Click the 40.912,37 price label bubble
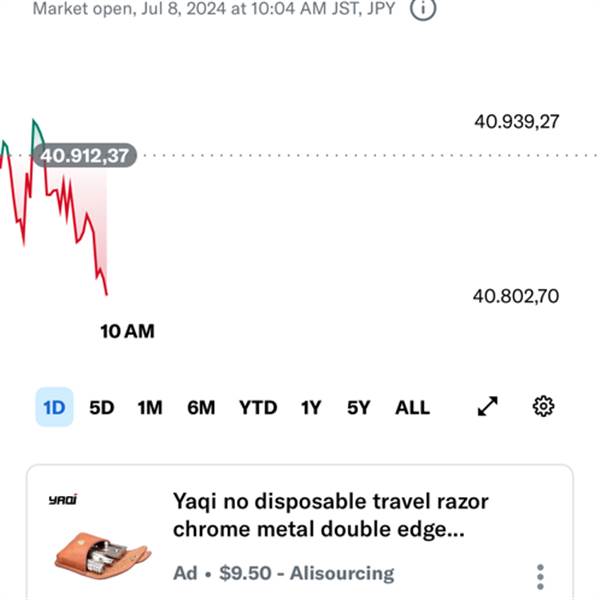600x600 pixels. point(85,156)
